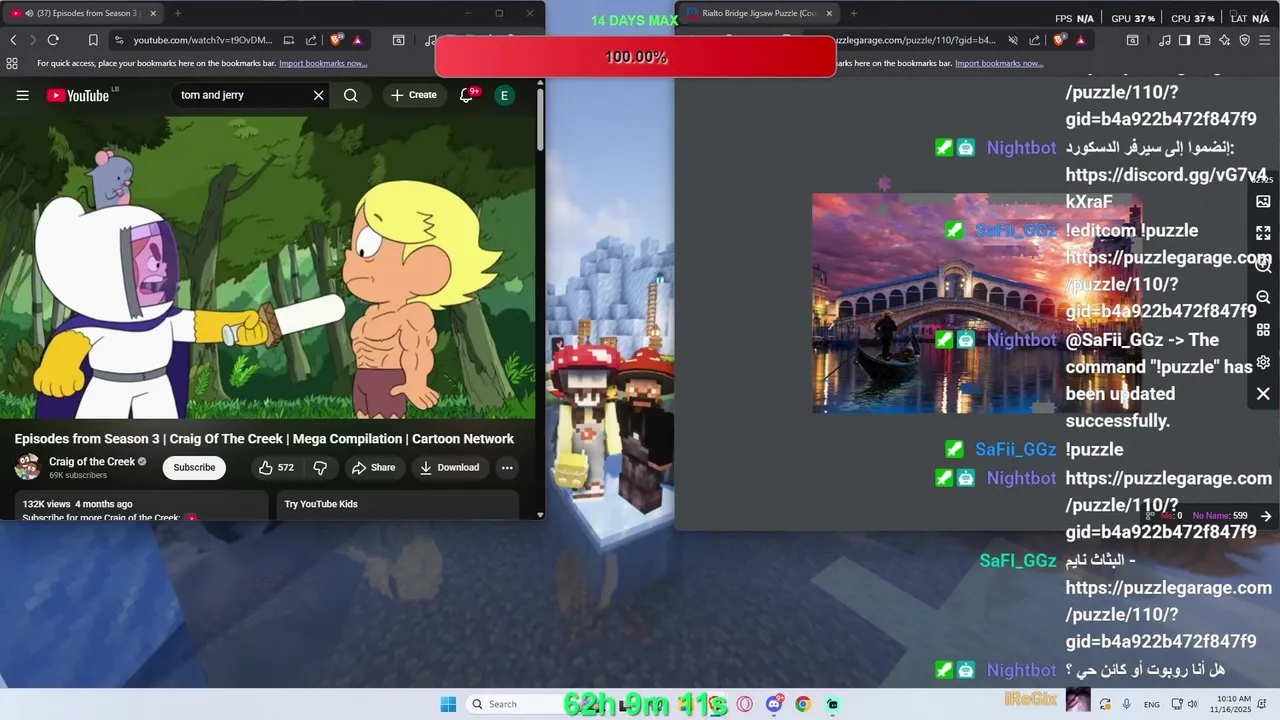Click the video title 'Episodes from Season 3'

[x=264, y=439]
